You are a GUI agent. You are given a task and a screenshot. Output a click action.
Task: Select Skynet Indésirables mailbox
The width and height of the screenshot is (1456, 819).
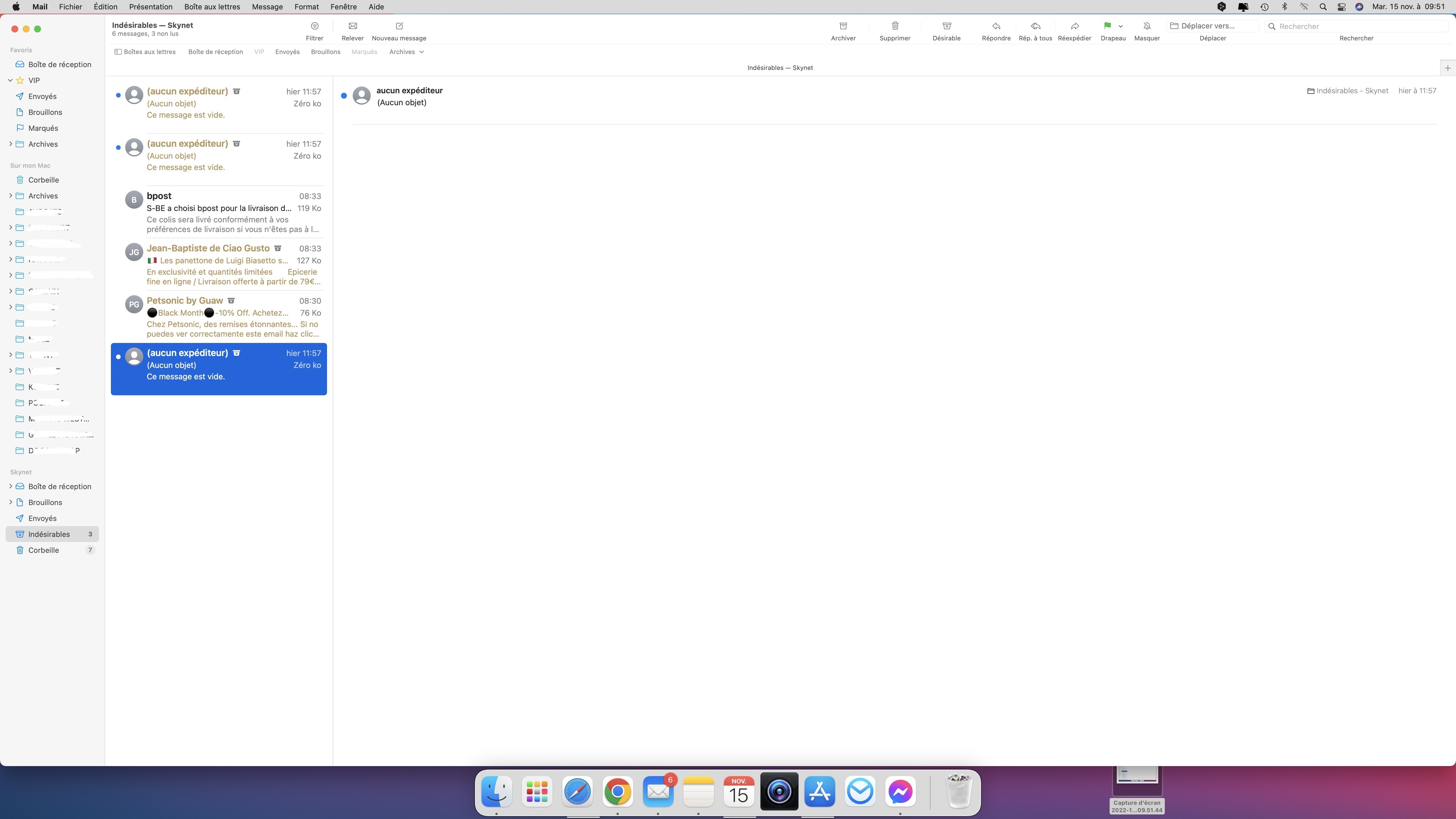52,534
